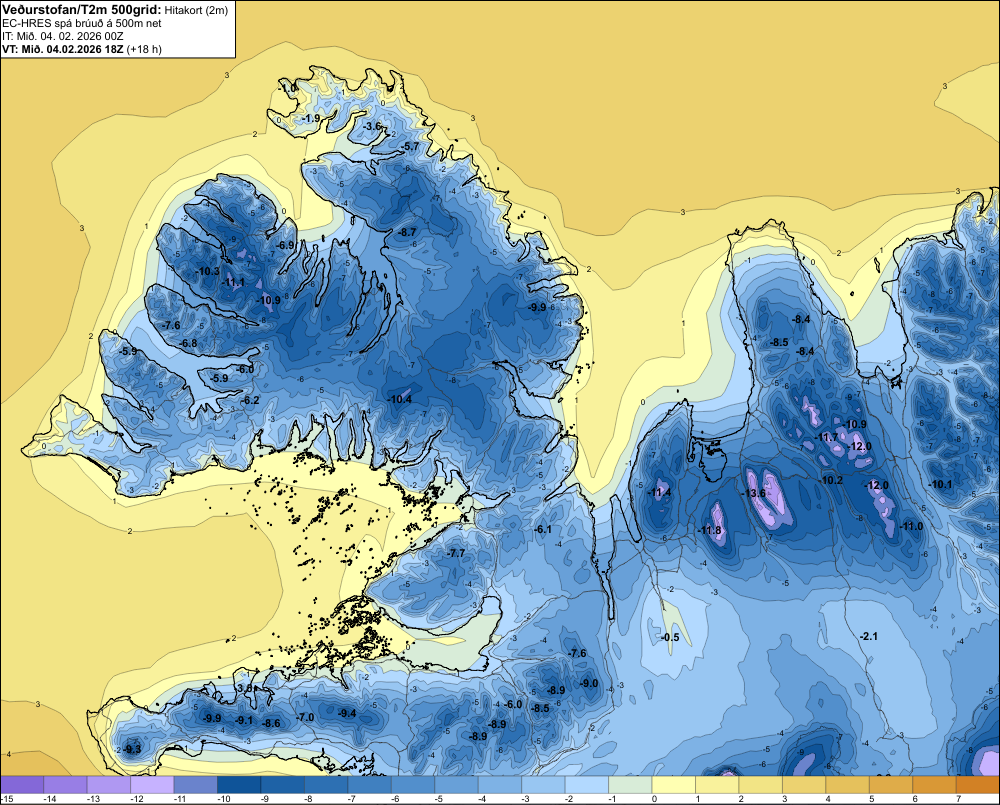Click the orange legend swatch starting at 7

[977, 785]
